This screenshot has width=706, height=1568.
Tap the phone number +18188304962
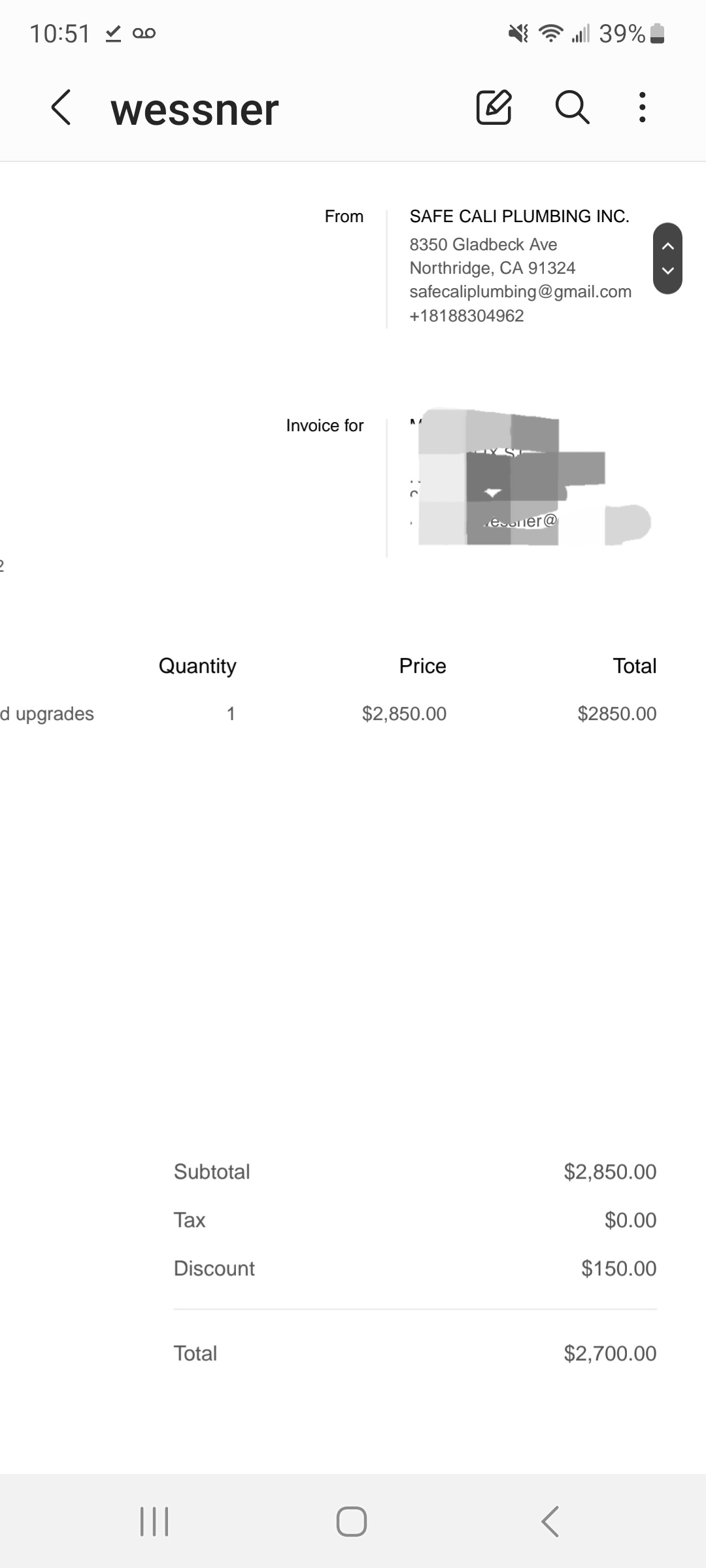pos(467,316)
